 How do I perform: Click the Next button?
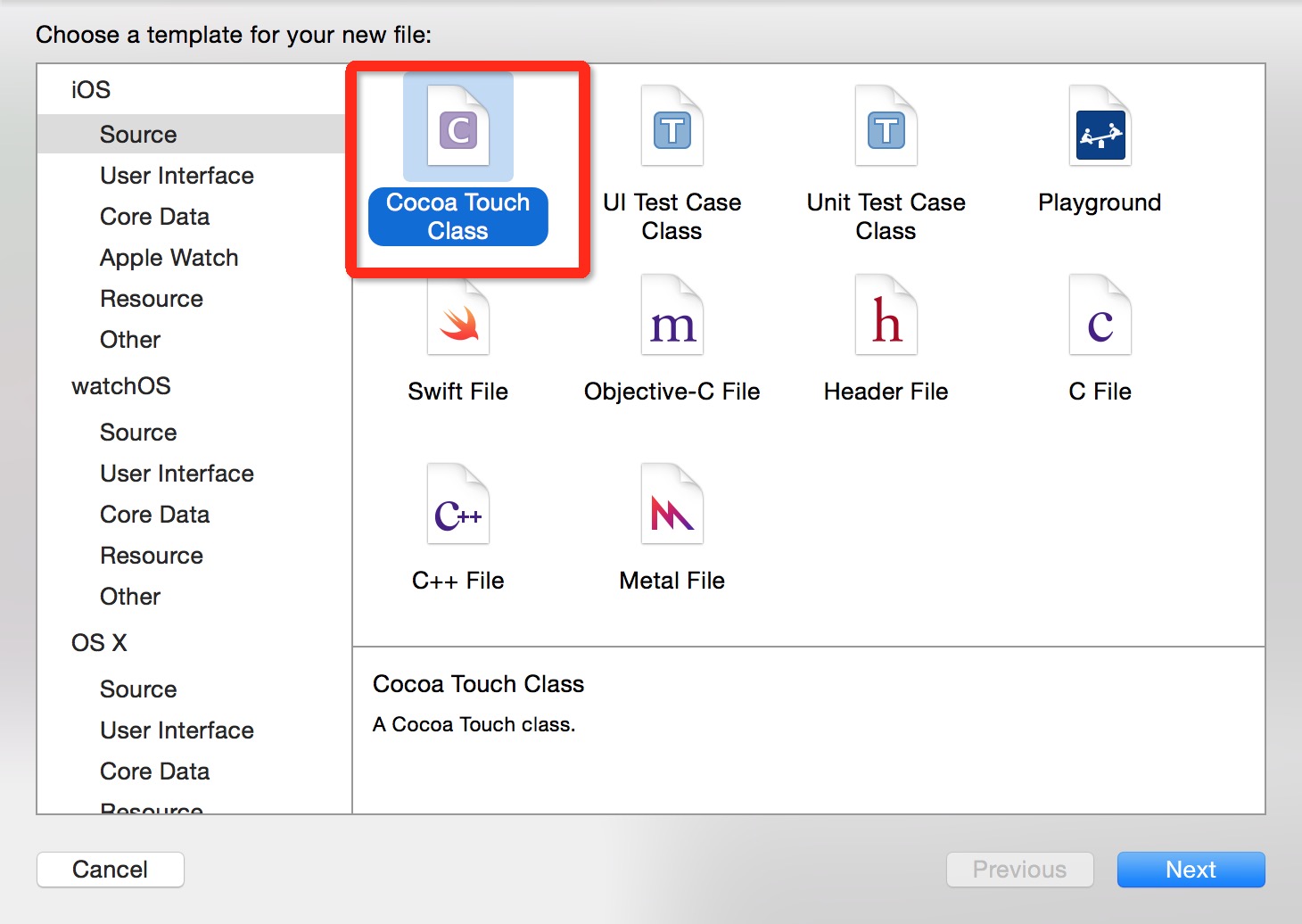[x=1191, y=870]
